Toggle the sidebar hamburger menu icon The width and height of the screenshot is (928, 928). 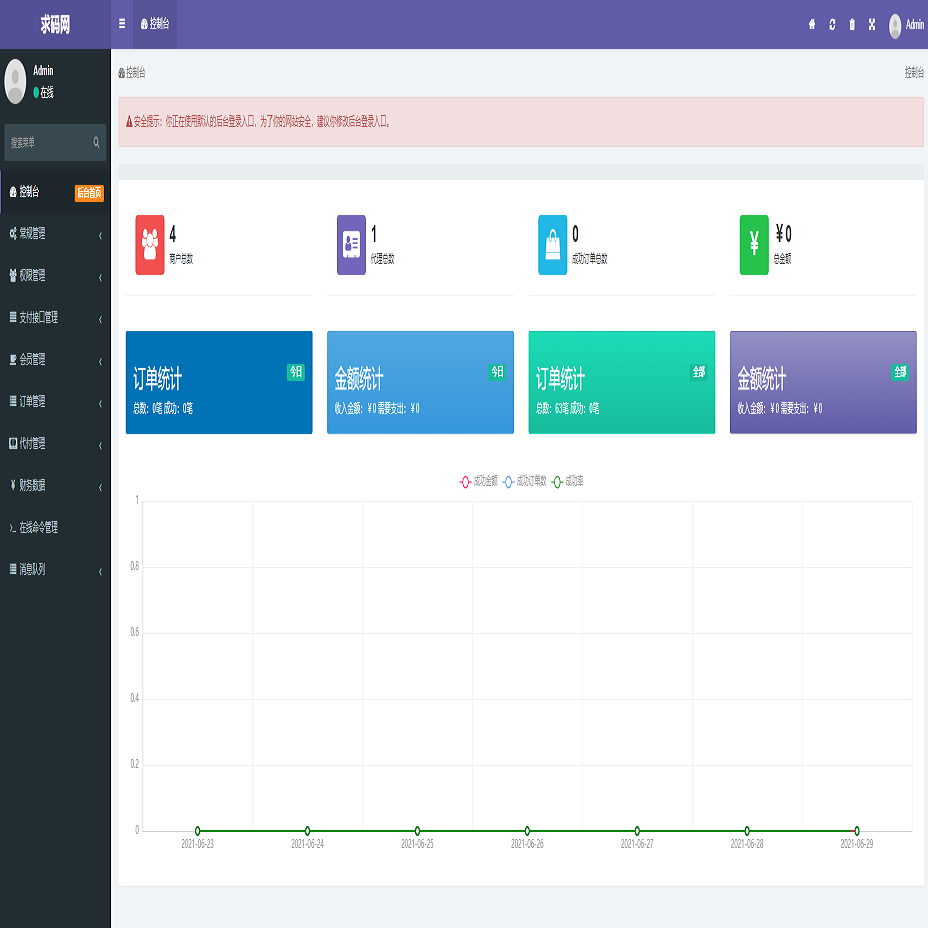coord(122,24)
